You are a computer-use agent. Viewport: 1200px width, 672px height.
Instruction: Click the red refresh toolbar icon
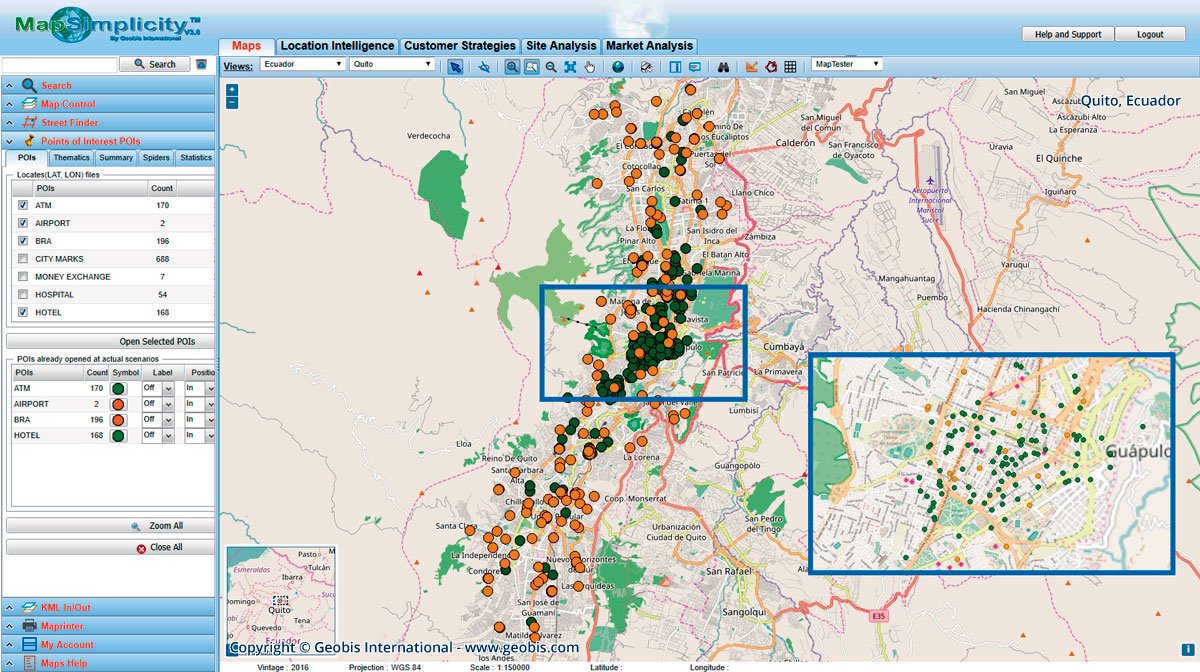[x=771, y=66]
